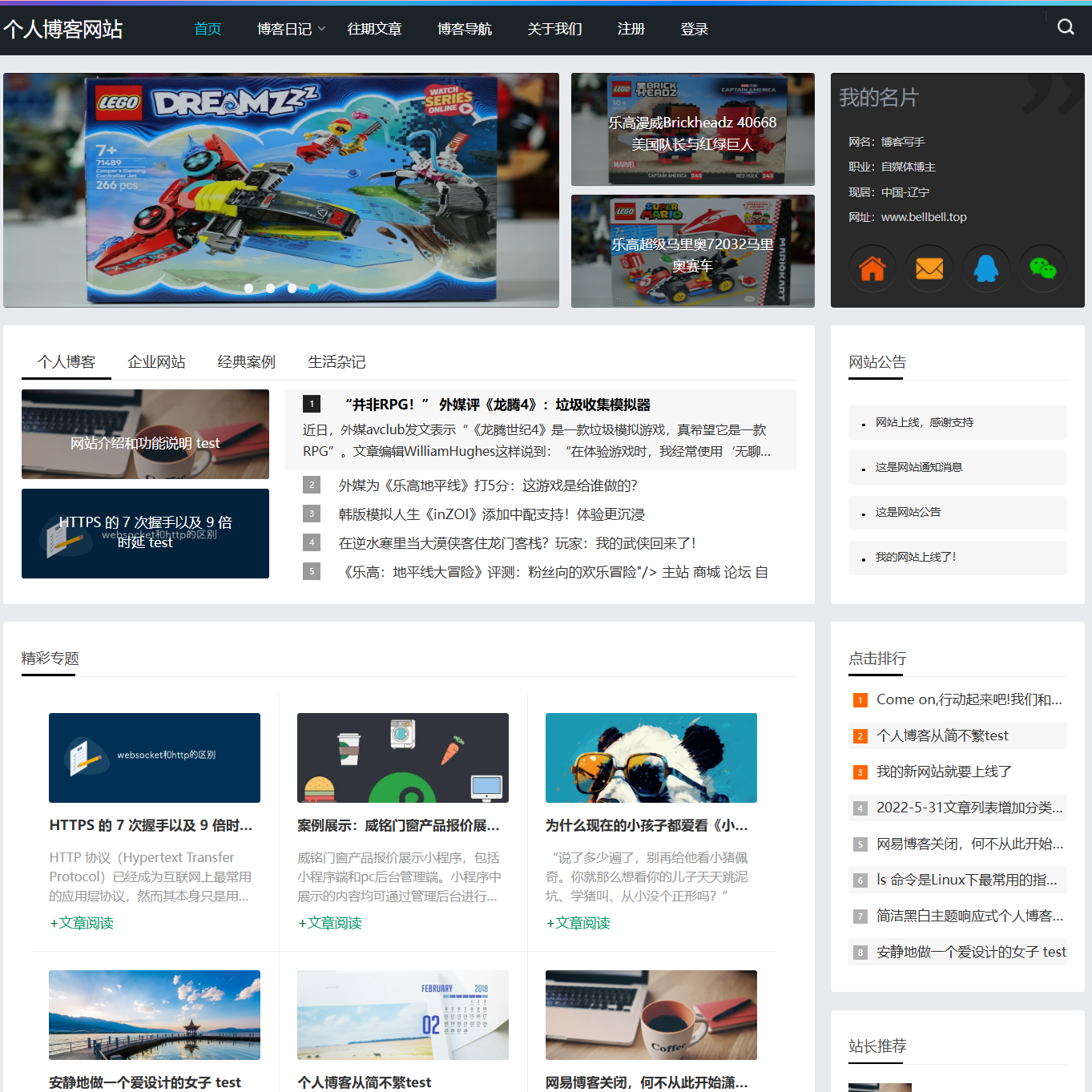
Task: Switch to the 企业网站 tab
Action: 156,362
